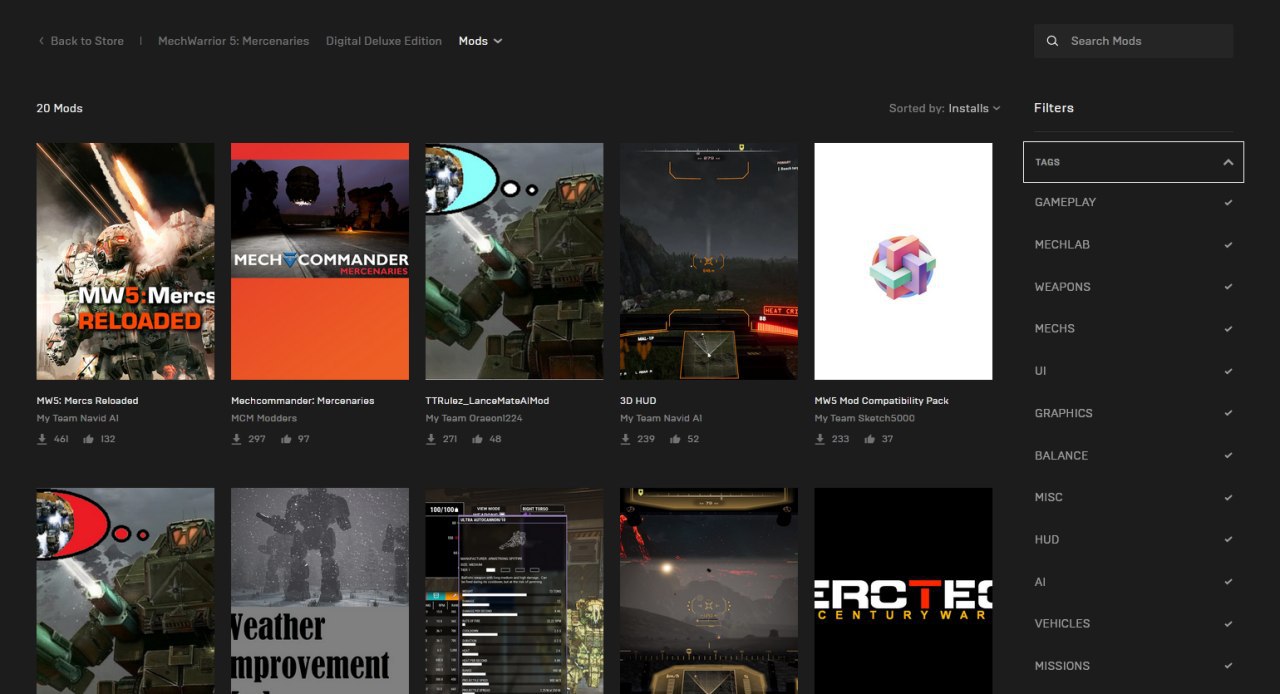Click author My Team Oraeon1224
This screenshot has width=1280, height=694.
473,418
